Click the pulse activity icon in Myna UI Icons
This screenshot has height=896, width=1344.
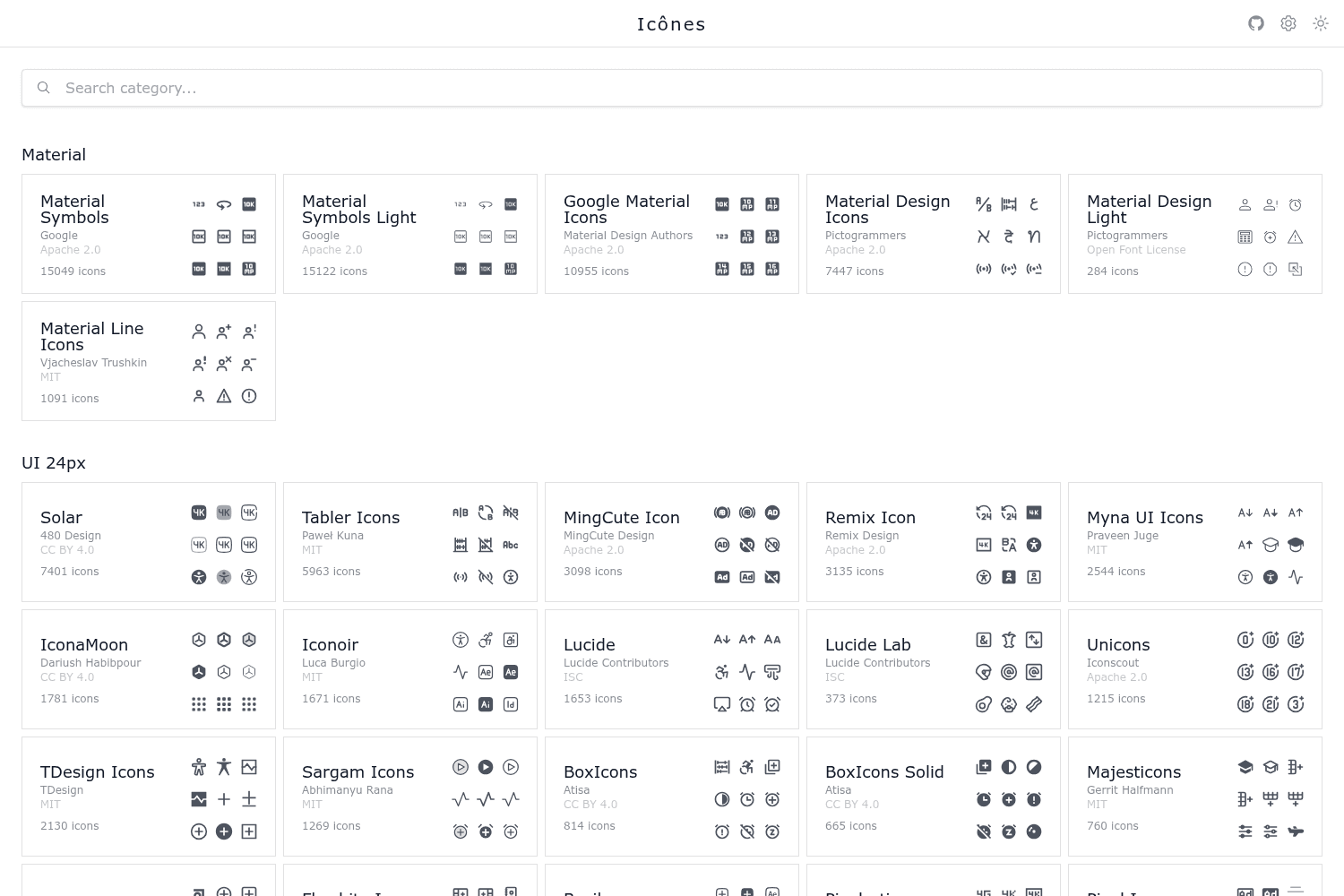coord(1296,577)
